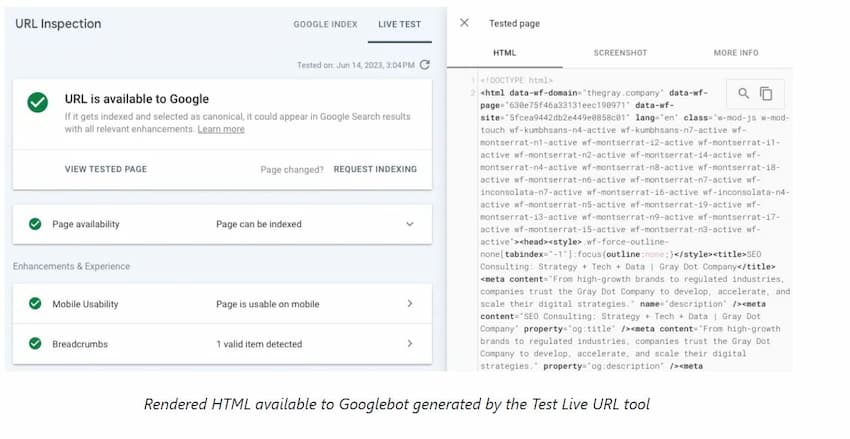The width and height of the screenshot is (850, 439).
Task: Click the Breadcrumbs green check icon
Action: [35, 344]
